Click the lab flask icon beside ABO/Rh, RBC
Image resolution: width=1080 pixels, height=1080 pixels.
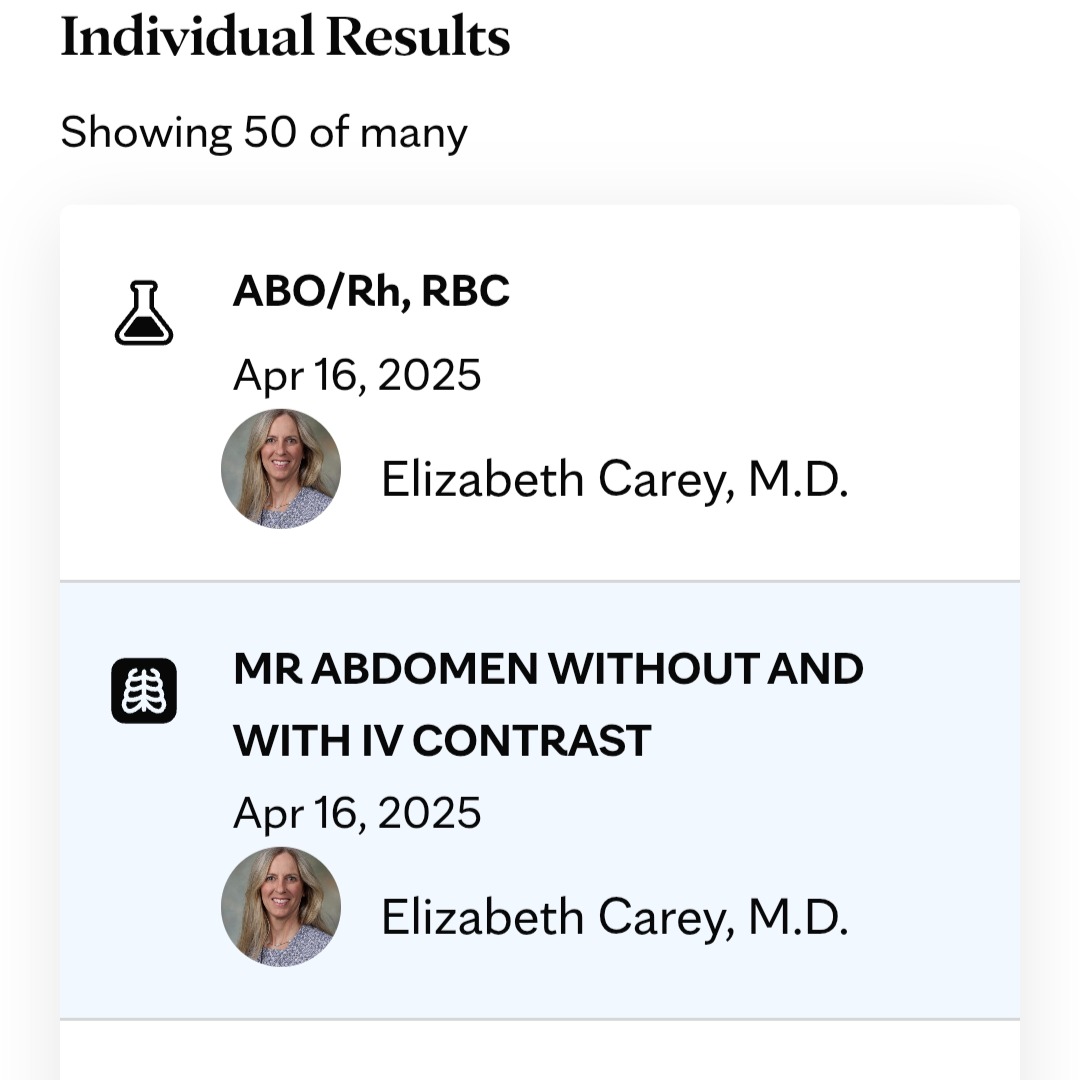click(x=144, y=313)
